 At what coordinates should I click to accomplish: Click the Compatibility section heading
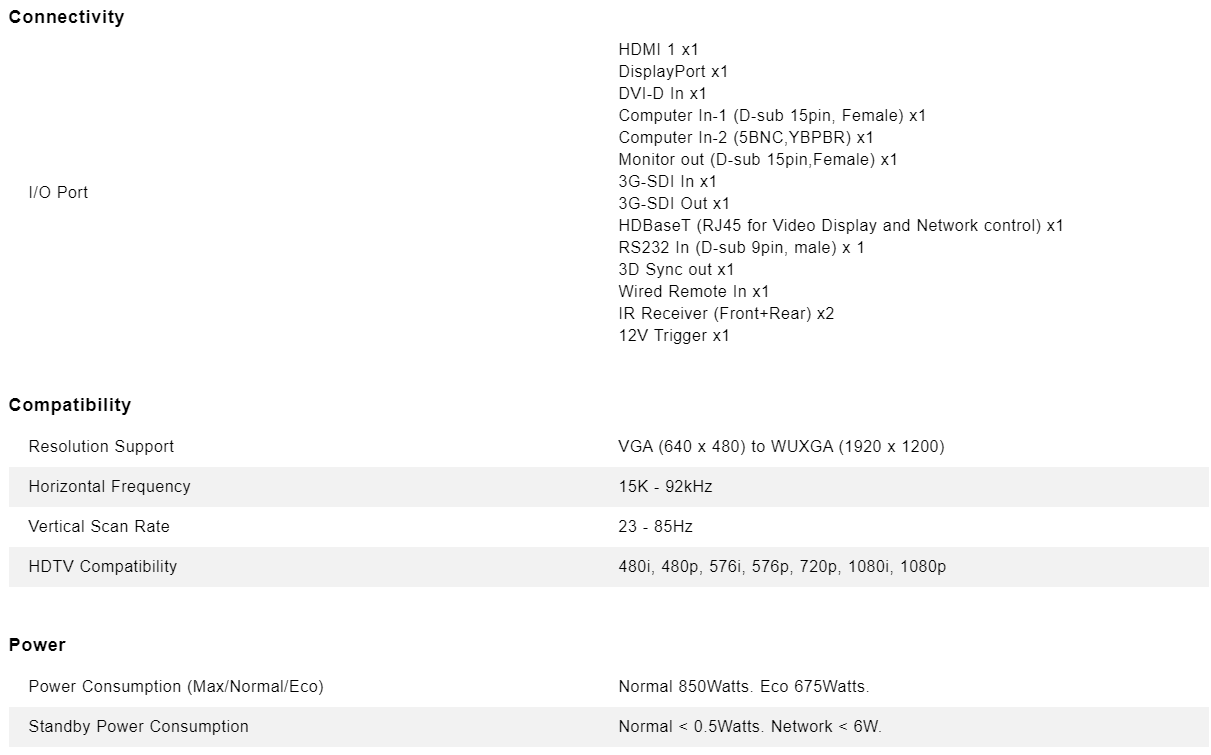coord(70,405)
